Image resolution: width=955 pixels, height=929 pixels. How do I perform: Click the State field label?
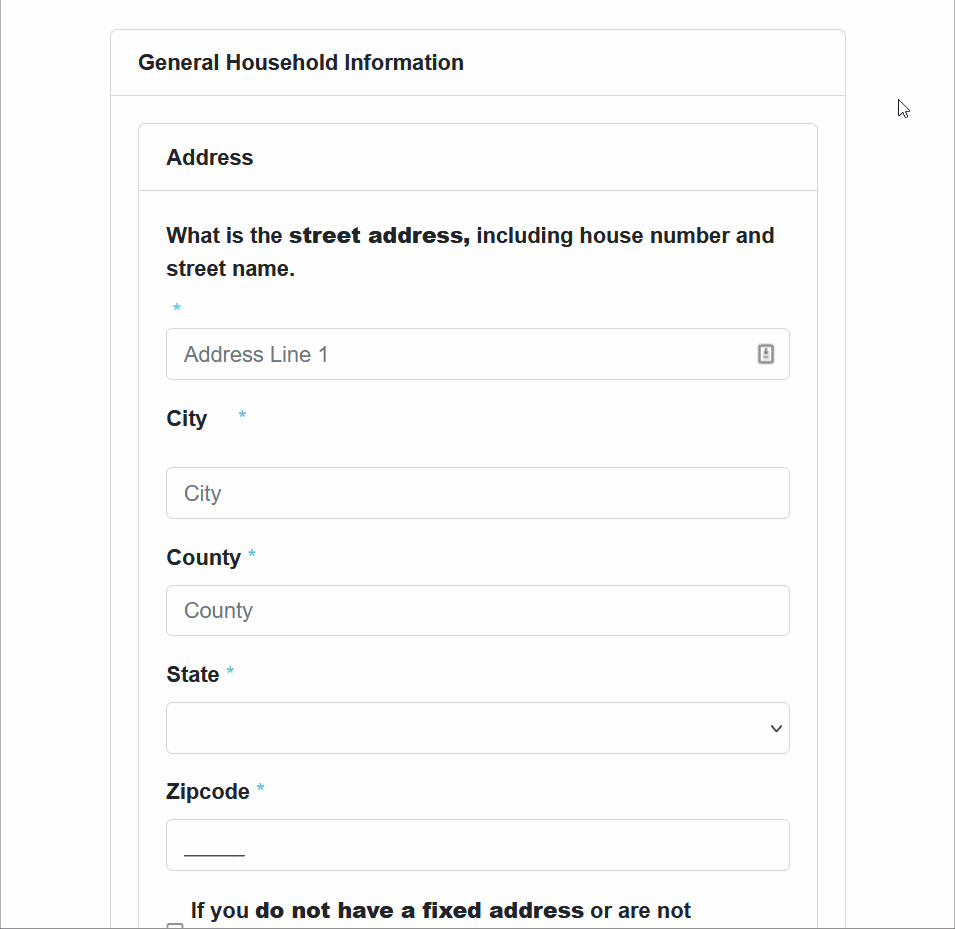coord(192,674)
